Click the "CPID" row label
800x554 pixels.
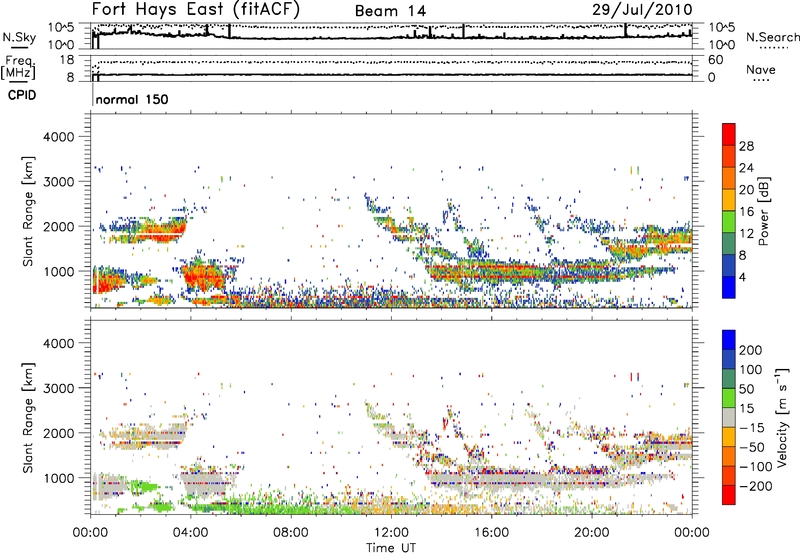click(x=22, y=95)
